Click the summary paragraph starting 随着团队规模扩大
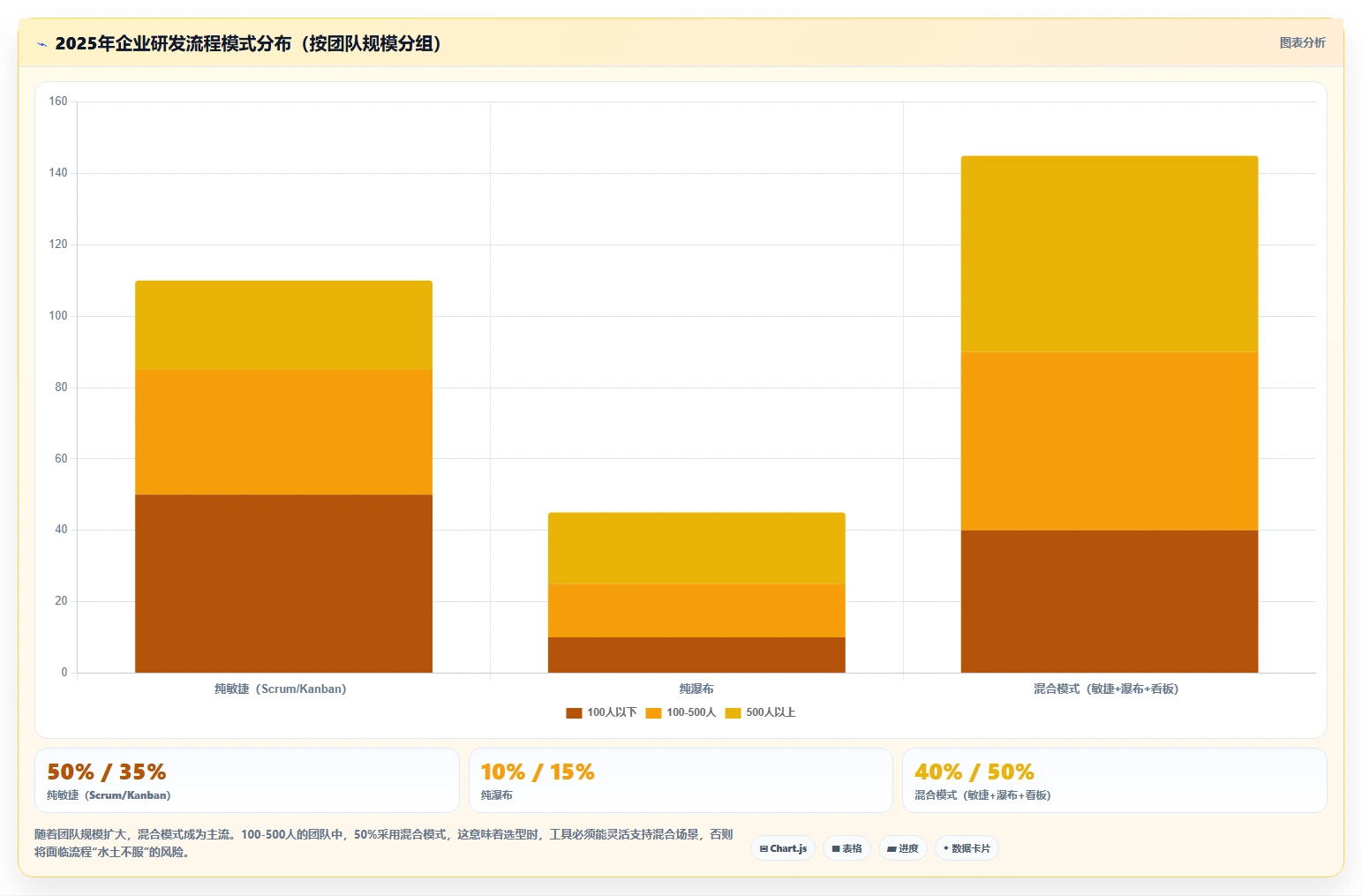Image resolution: width=1362 pixels, height=896 pixels. pyautogui.click(x=384, y=843)
